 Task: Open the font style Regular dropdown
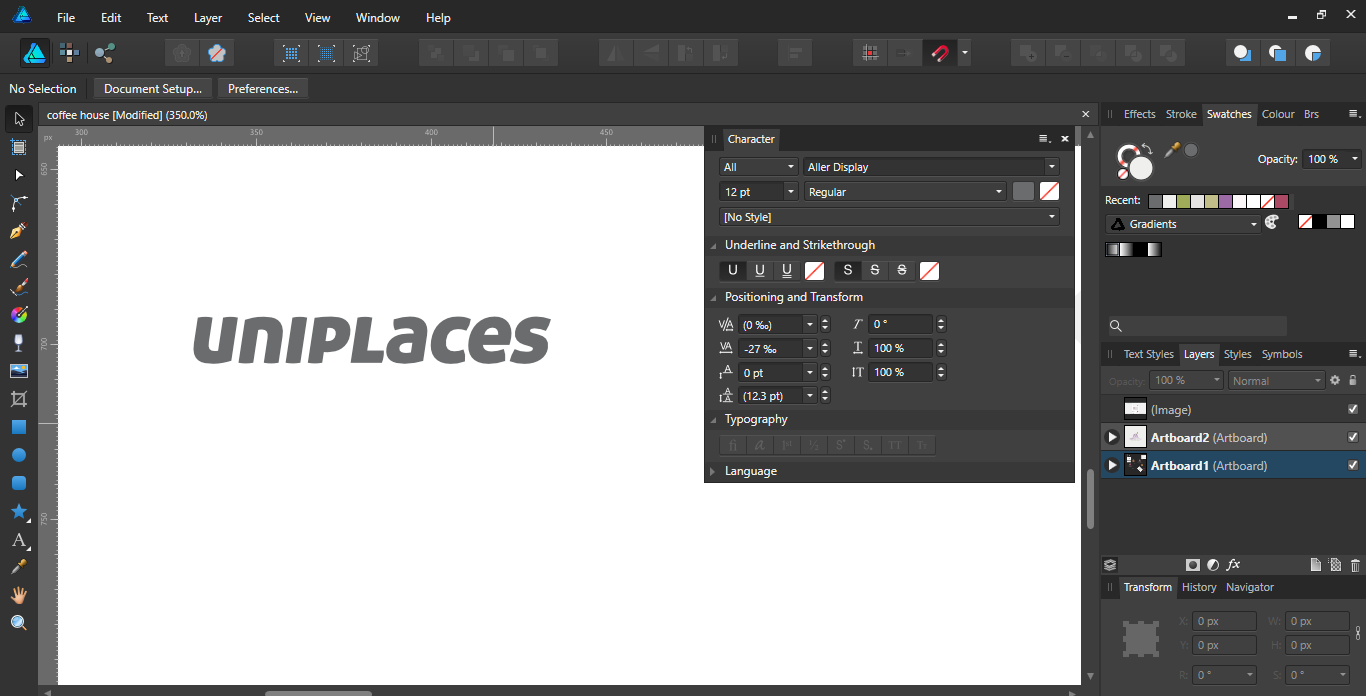pyautogui.click(x=905, y=192)
